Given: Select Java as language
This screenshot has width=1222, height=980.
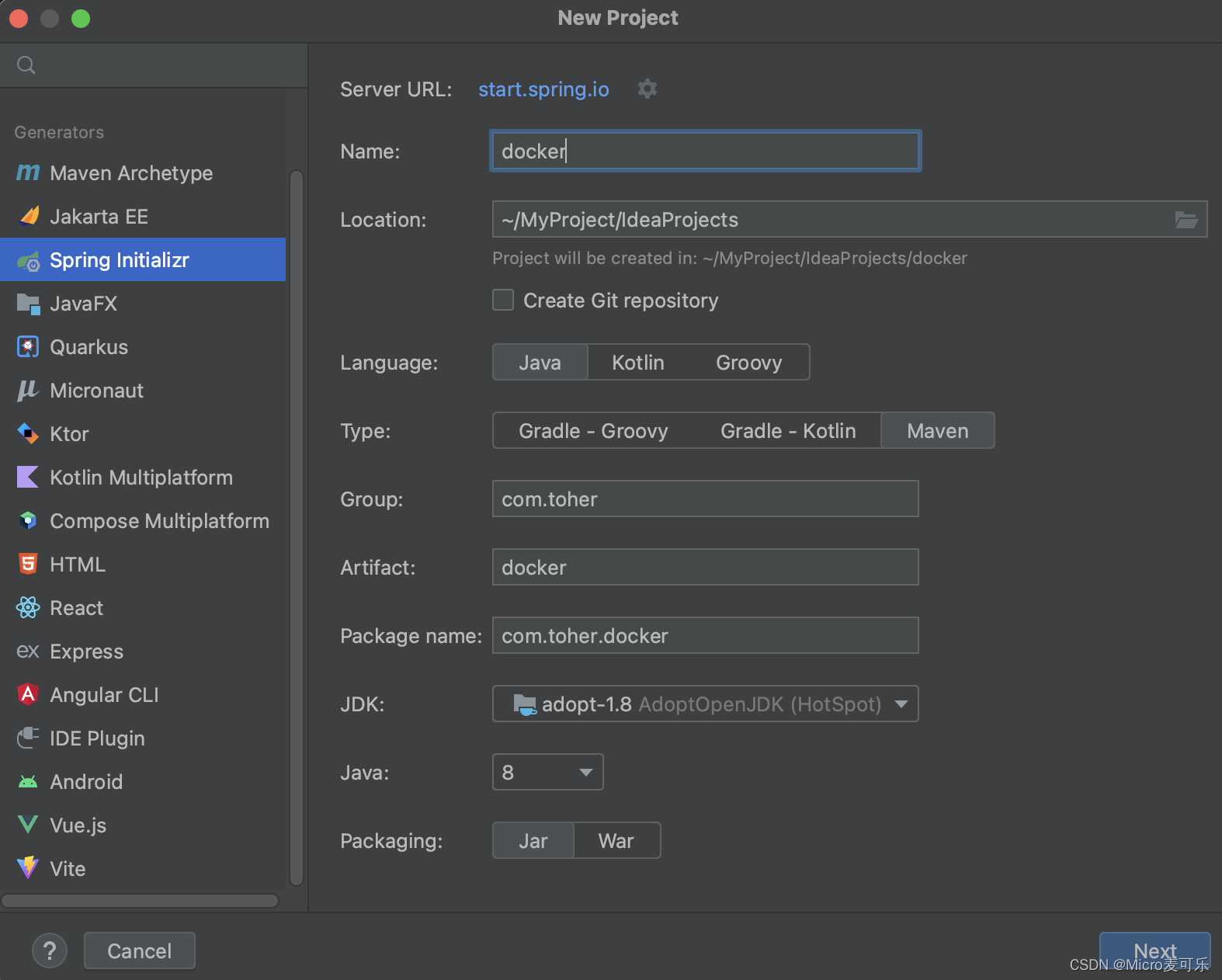Looking at the screenshot, I should 540,363.
